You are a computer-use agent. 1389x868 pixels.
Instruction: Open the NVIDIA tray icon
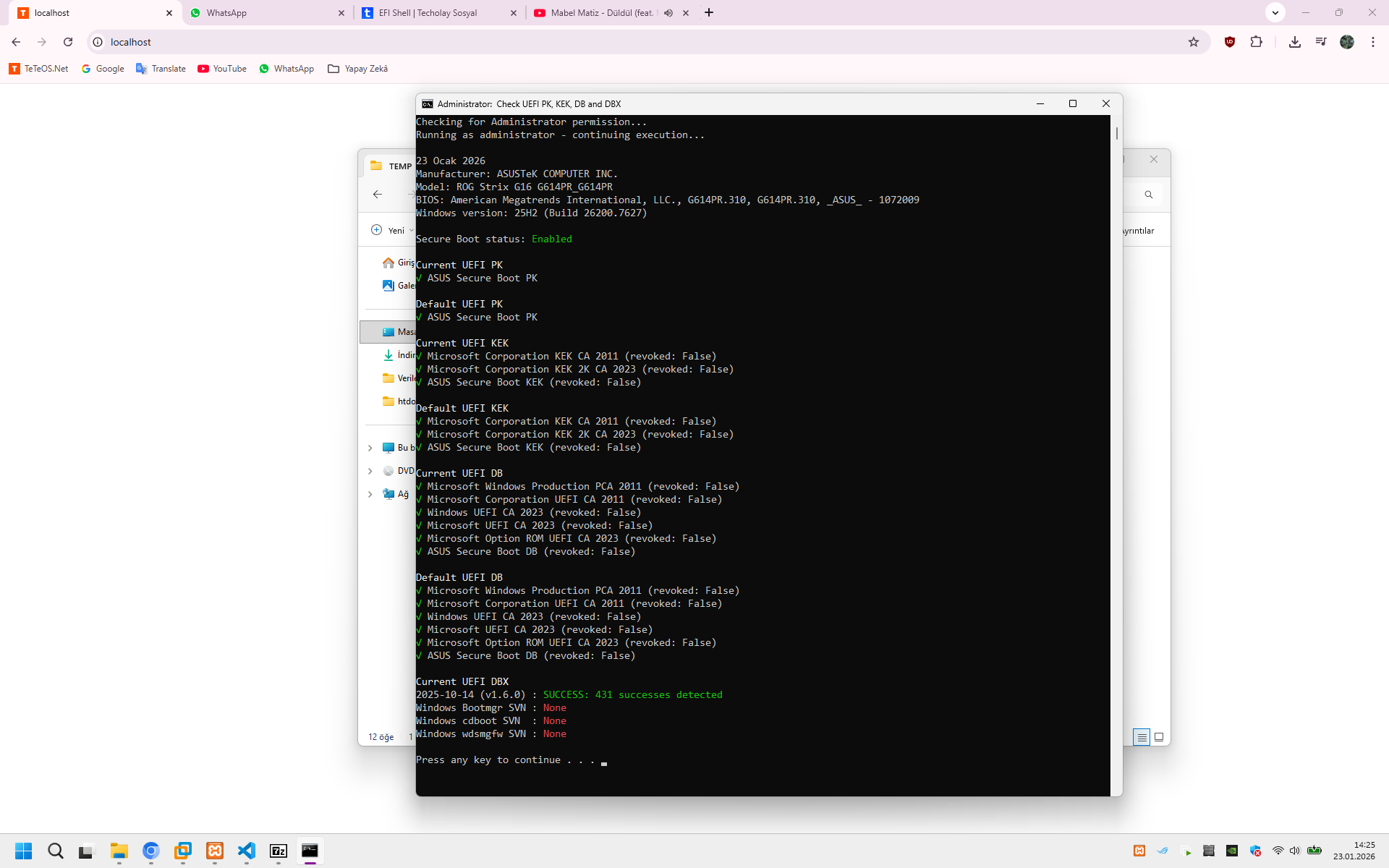click(x=1232, y=851)
